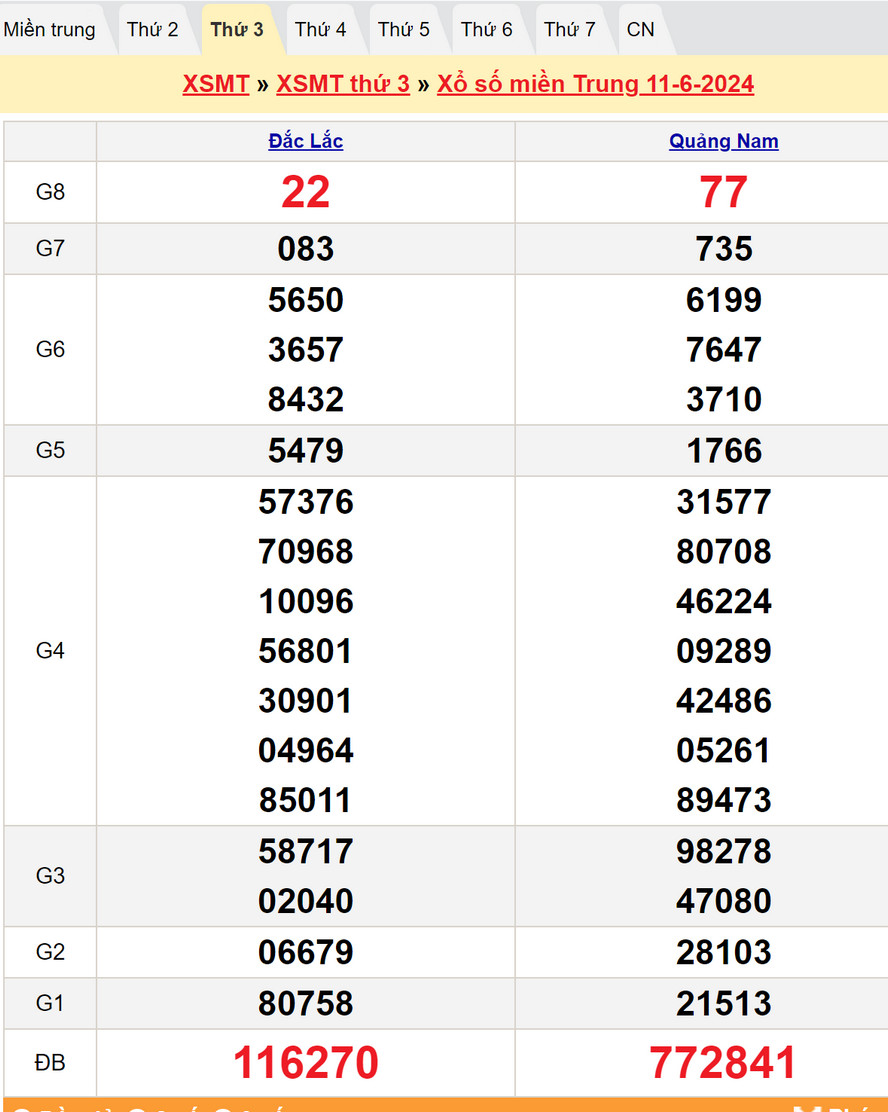
Task: Click Xổ số miền Trung 11-6-2024 link
Action: tap(595, 84)
